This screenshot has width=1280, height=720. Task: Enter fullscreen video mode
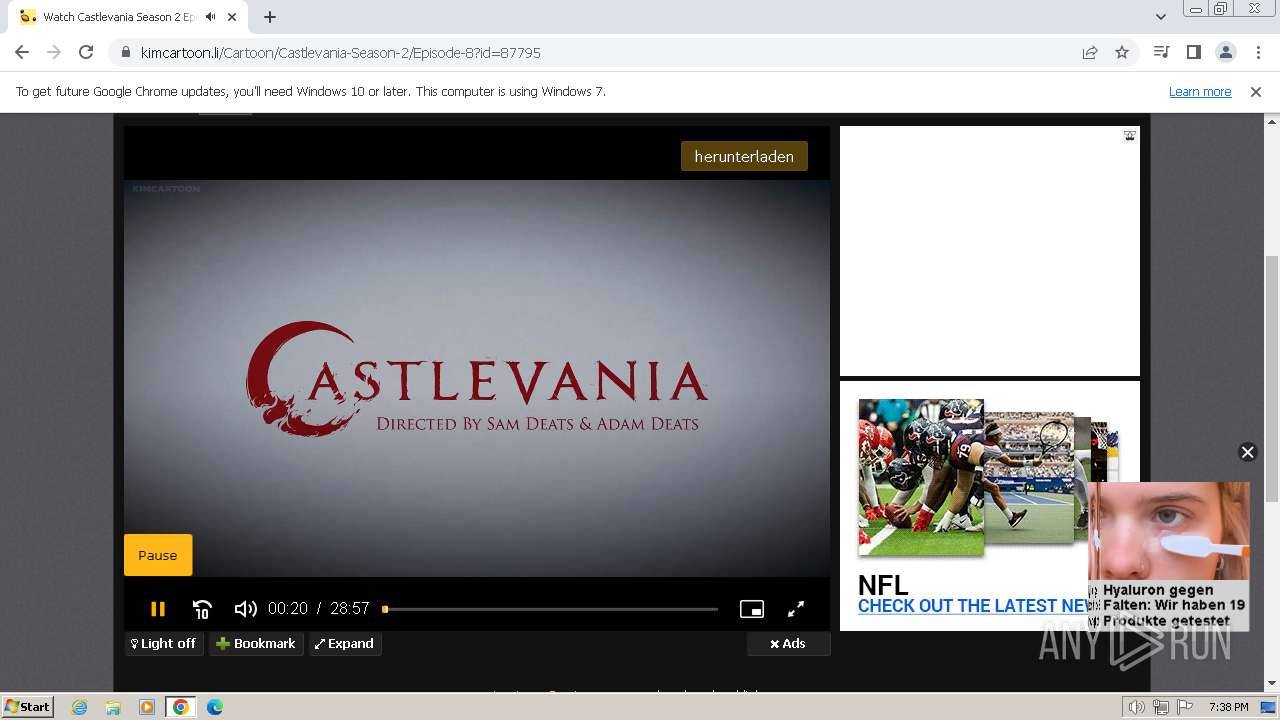point(796,608)
